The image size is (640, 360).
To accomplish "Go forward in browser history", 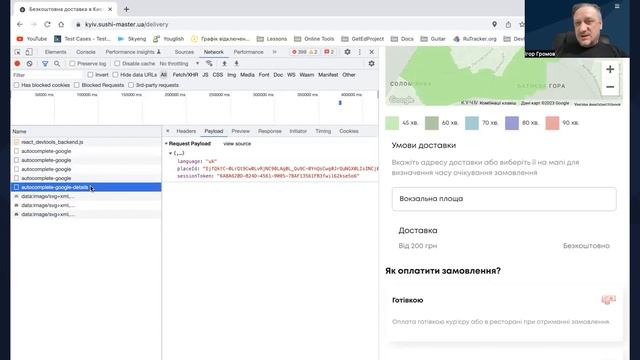I will tap(33, 24).
